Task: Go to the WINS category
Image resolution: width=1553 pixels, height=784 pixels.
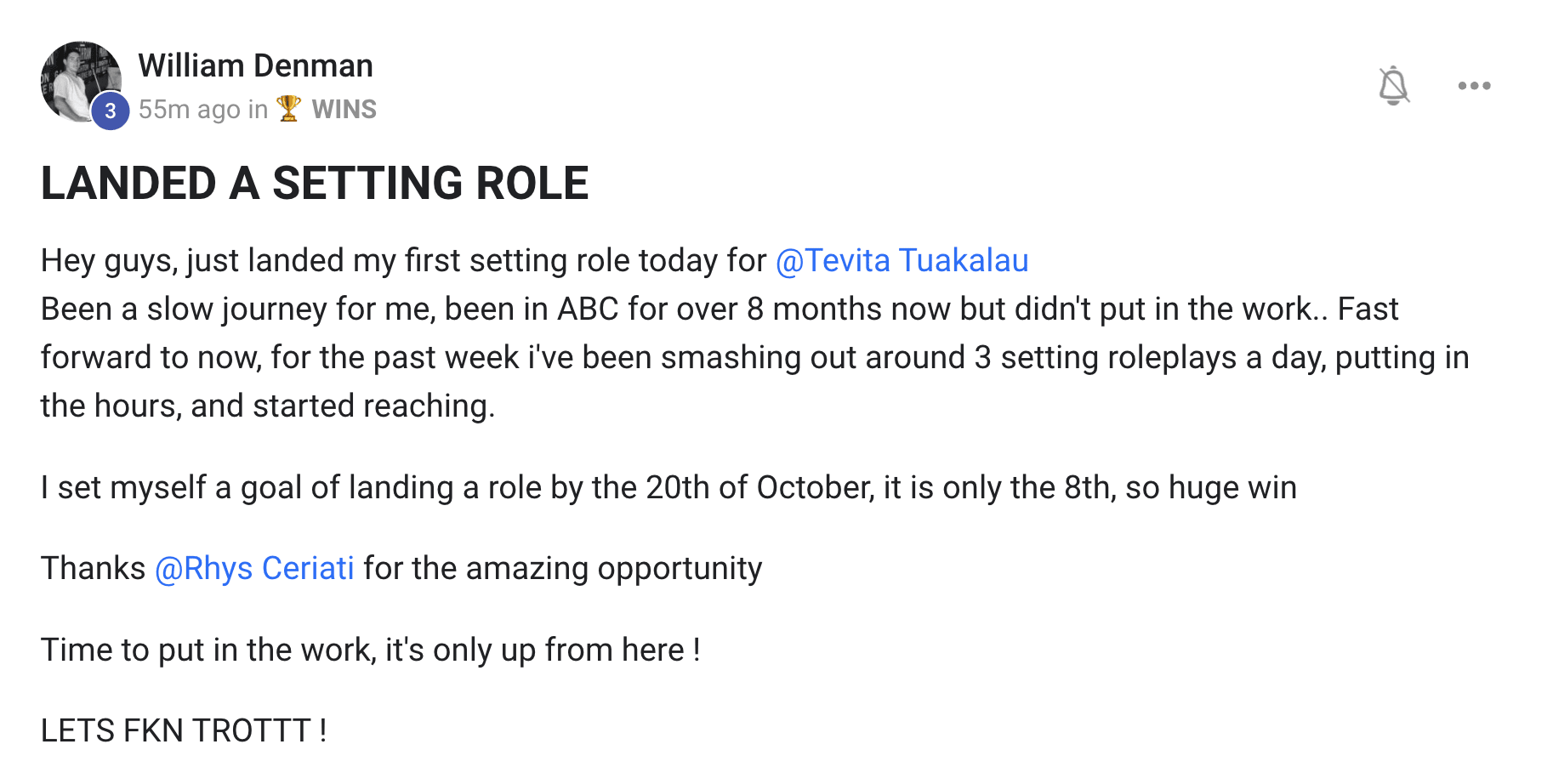Action: pyautogui.click(x=344, y=109)
